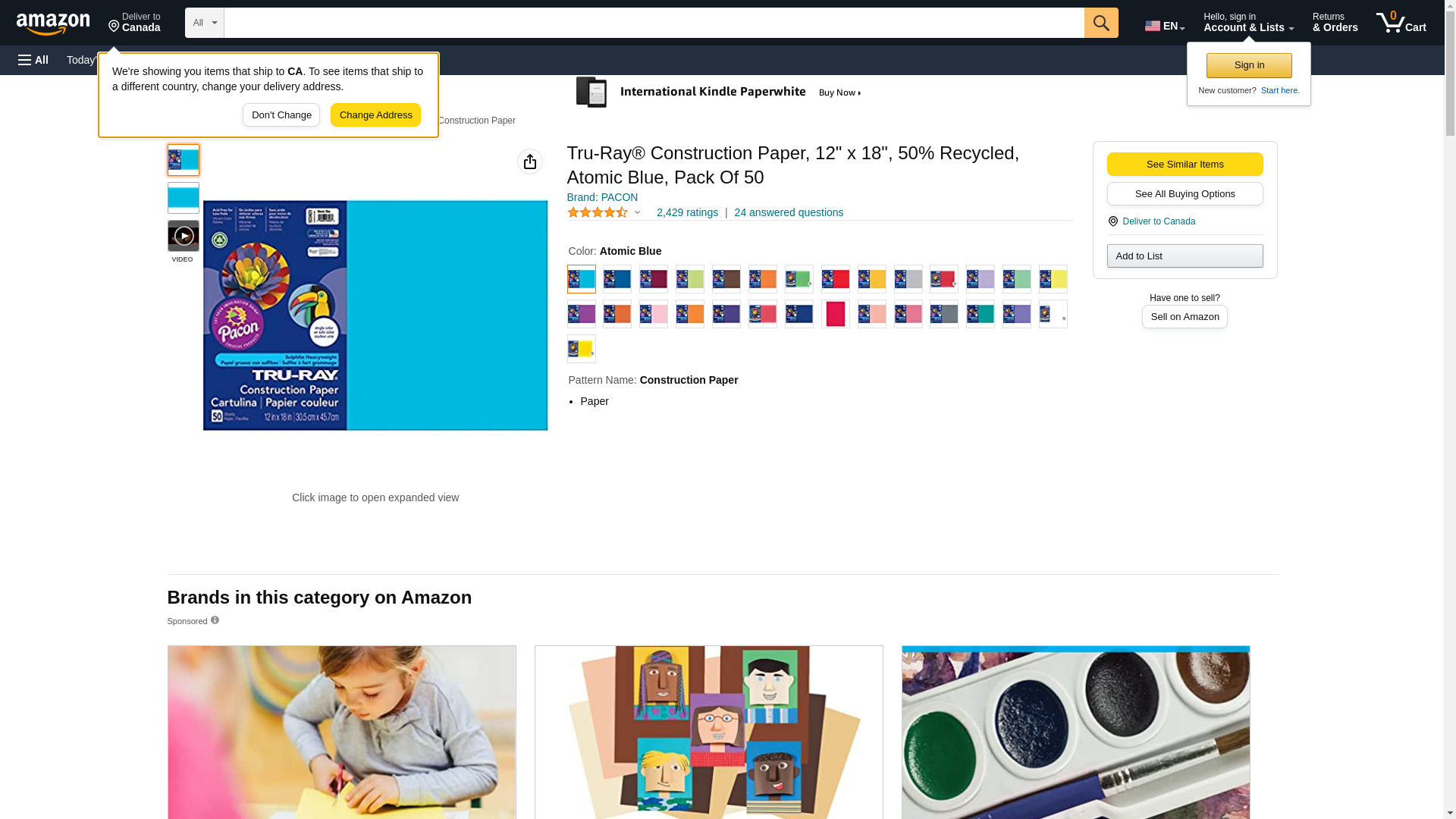The height and width of the screenshot is (819, 1456).
Task: Select the Atomic Blue color swatch
Action: pos(582,279)
